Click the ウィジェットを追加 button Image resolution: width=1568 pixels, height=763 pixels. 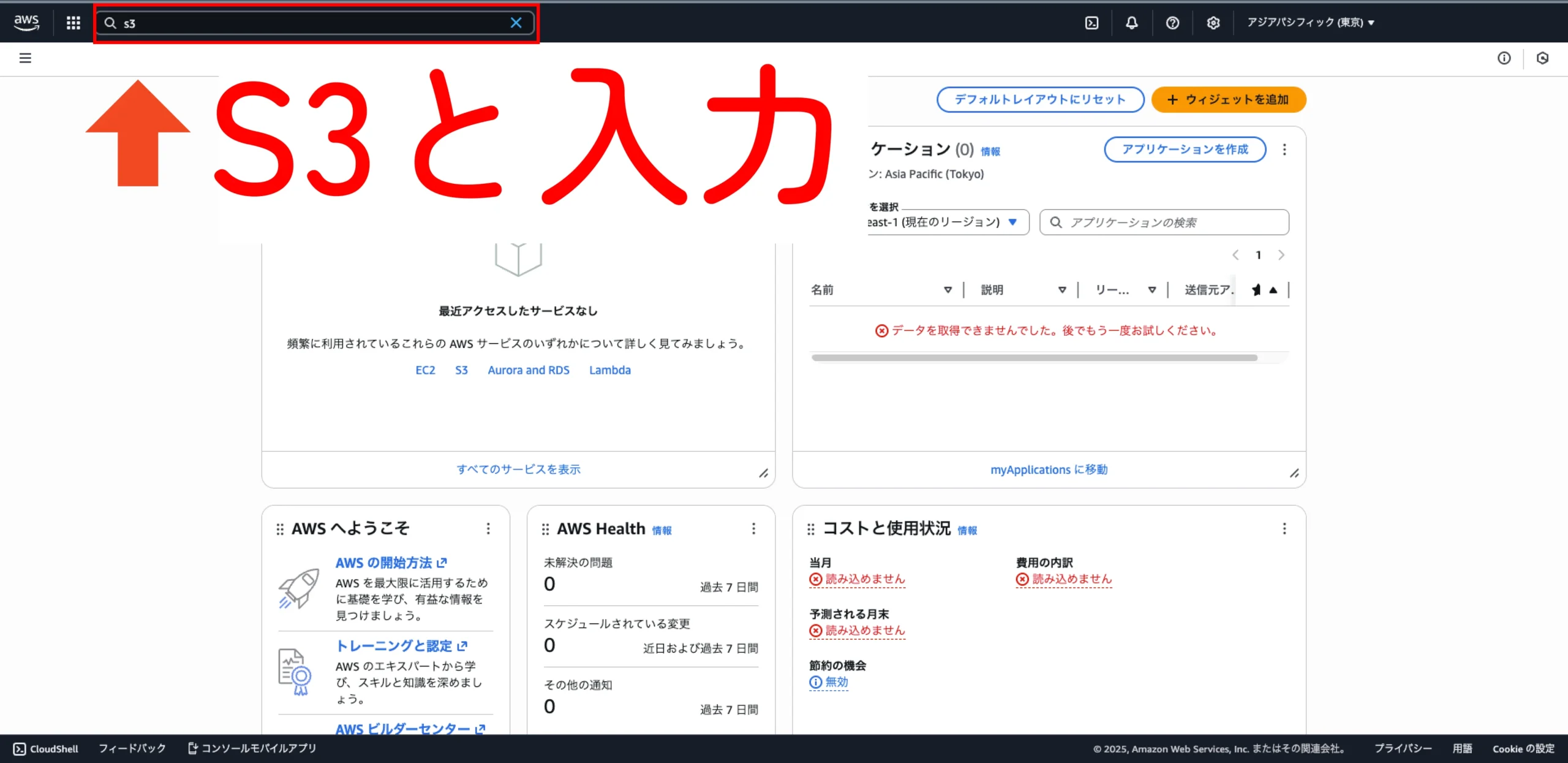pyautogui.click(x=1228, y=99)
